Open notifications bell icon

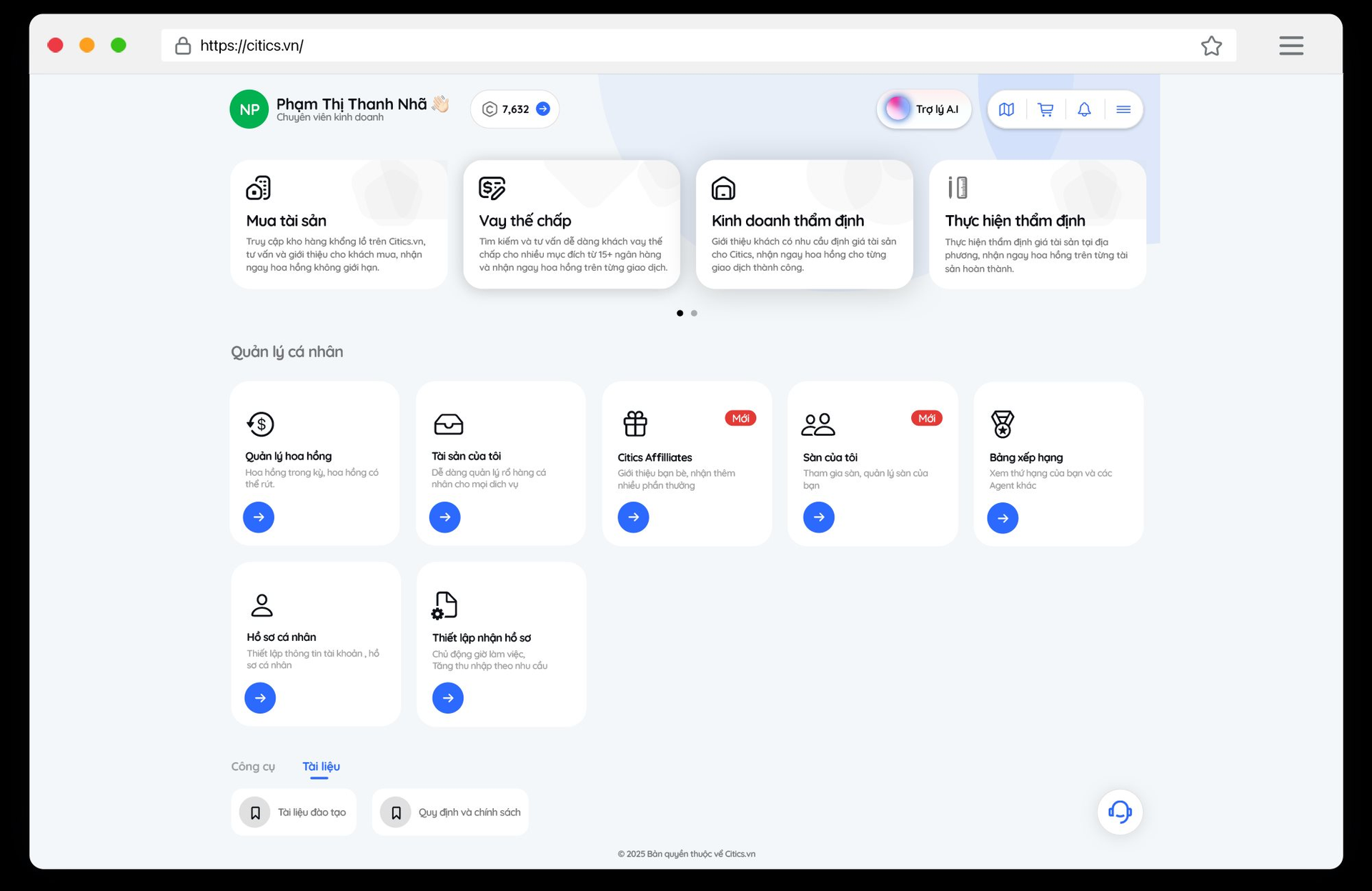(x=1084, y=109)
